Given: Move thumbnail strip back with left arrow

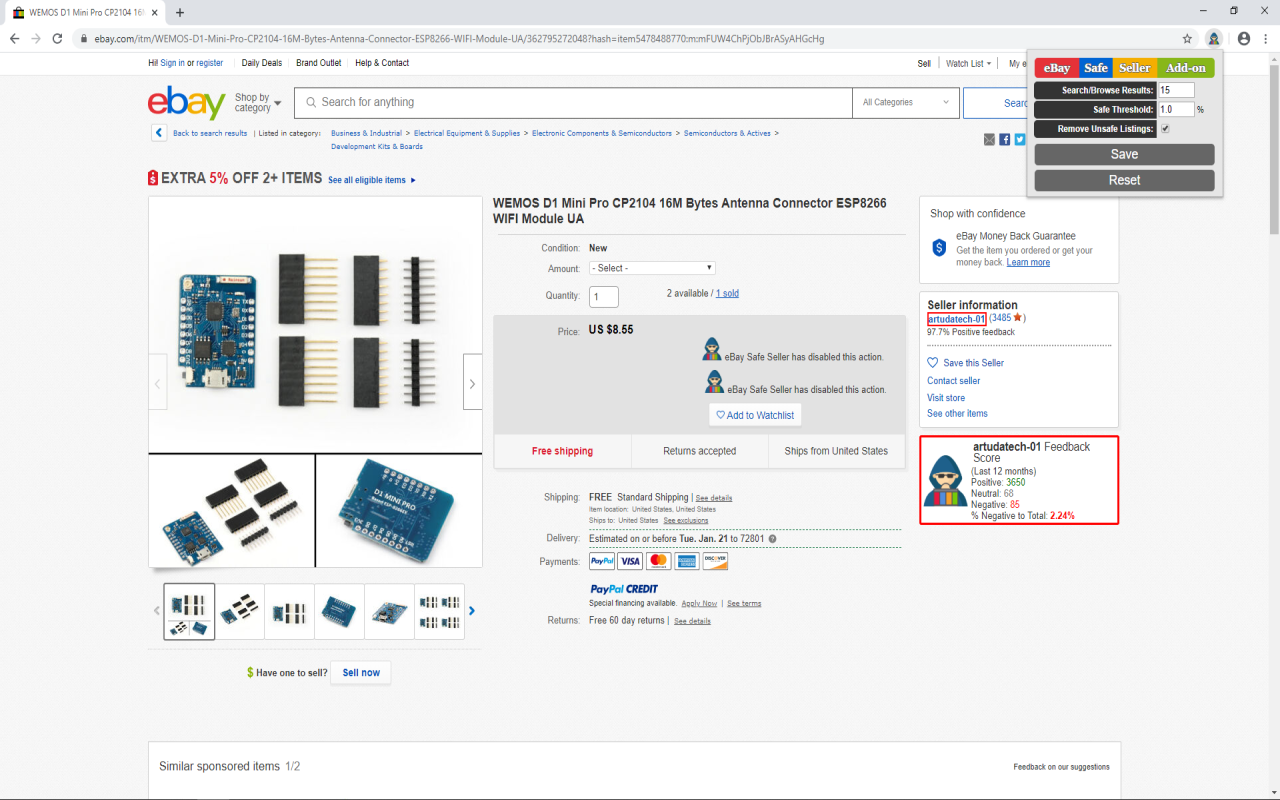Looking at the screenshot, I should 156,611.
